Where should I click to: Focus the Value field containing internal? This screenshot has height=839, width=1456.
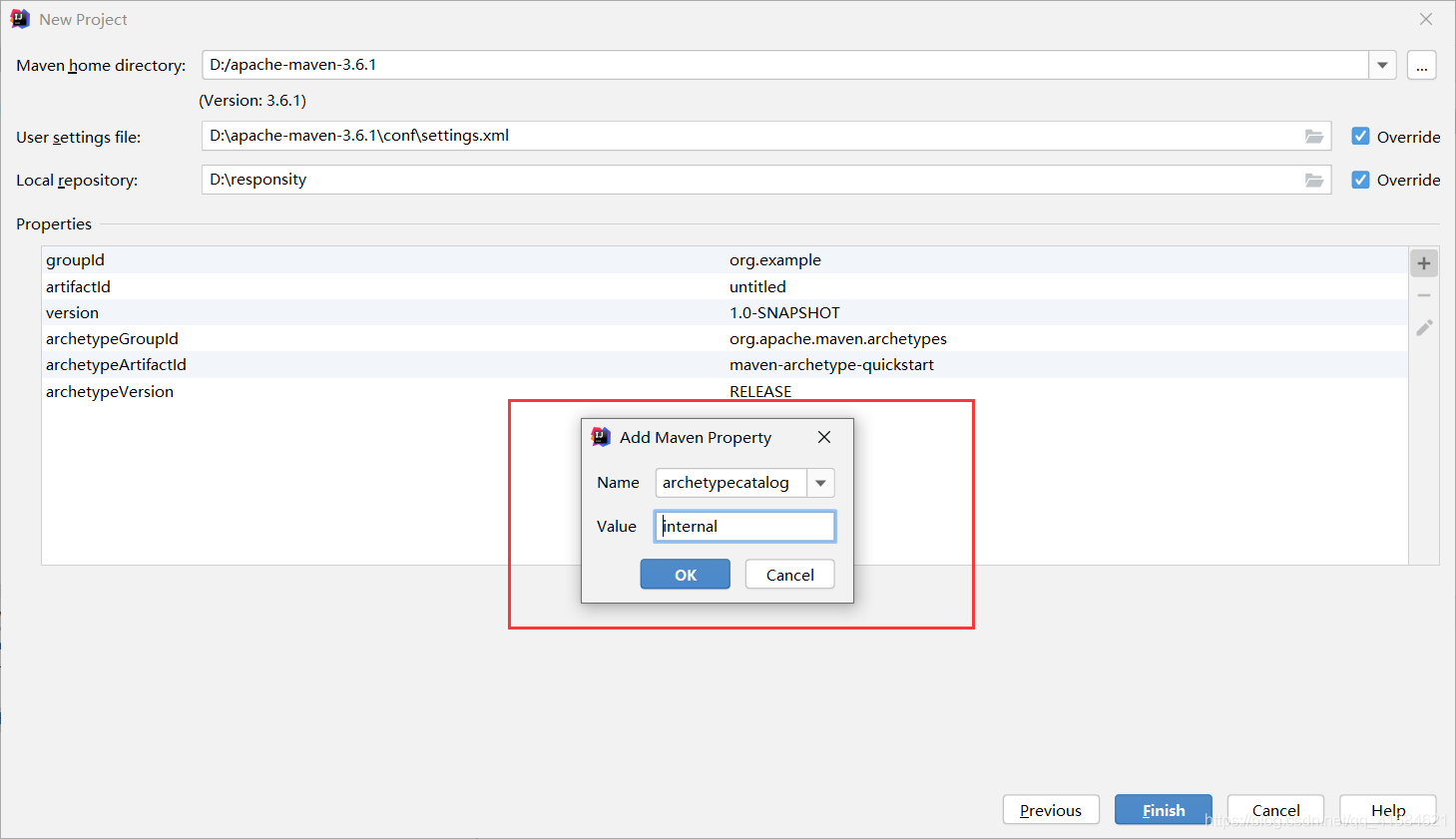[744, 526]
